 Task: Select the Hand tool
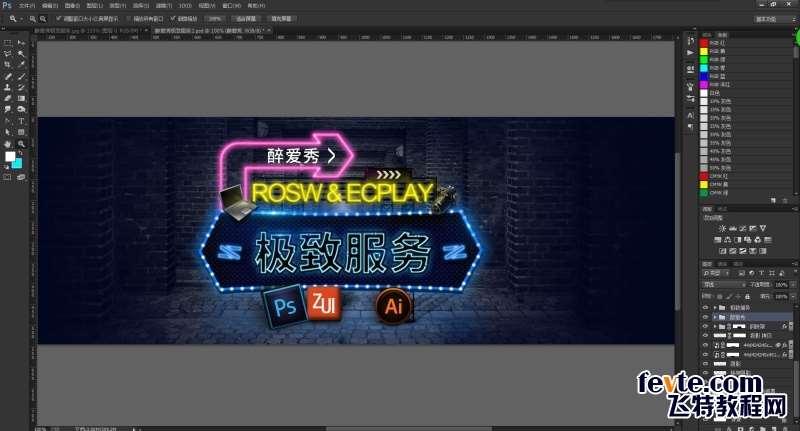click(8, 144)
